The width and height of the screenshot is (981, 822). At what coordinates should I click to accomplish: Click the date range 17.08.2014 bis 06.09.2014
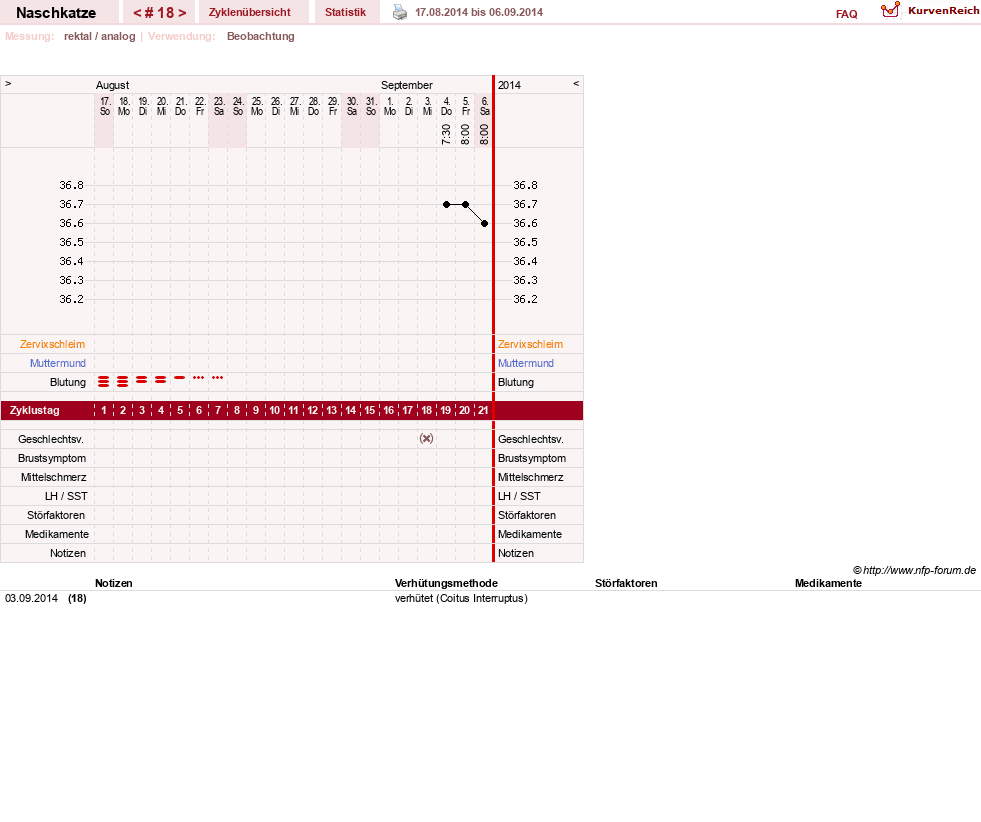(479, 12)
